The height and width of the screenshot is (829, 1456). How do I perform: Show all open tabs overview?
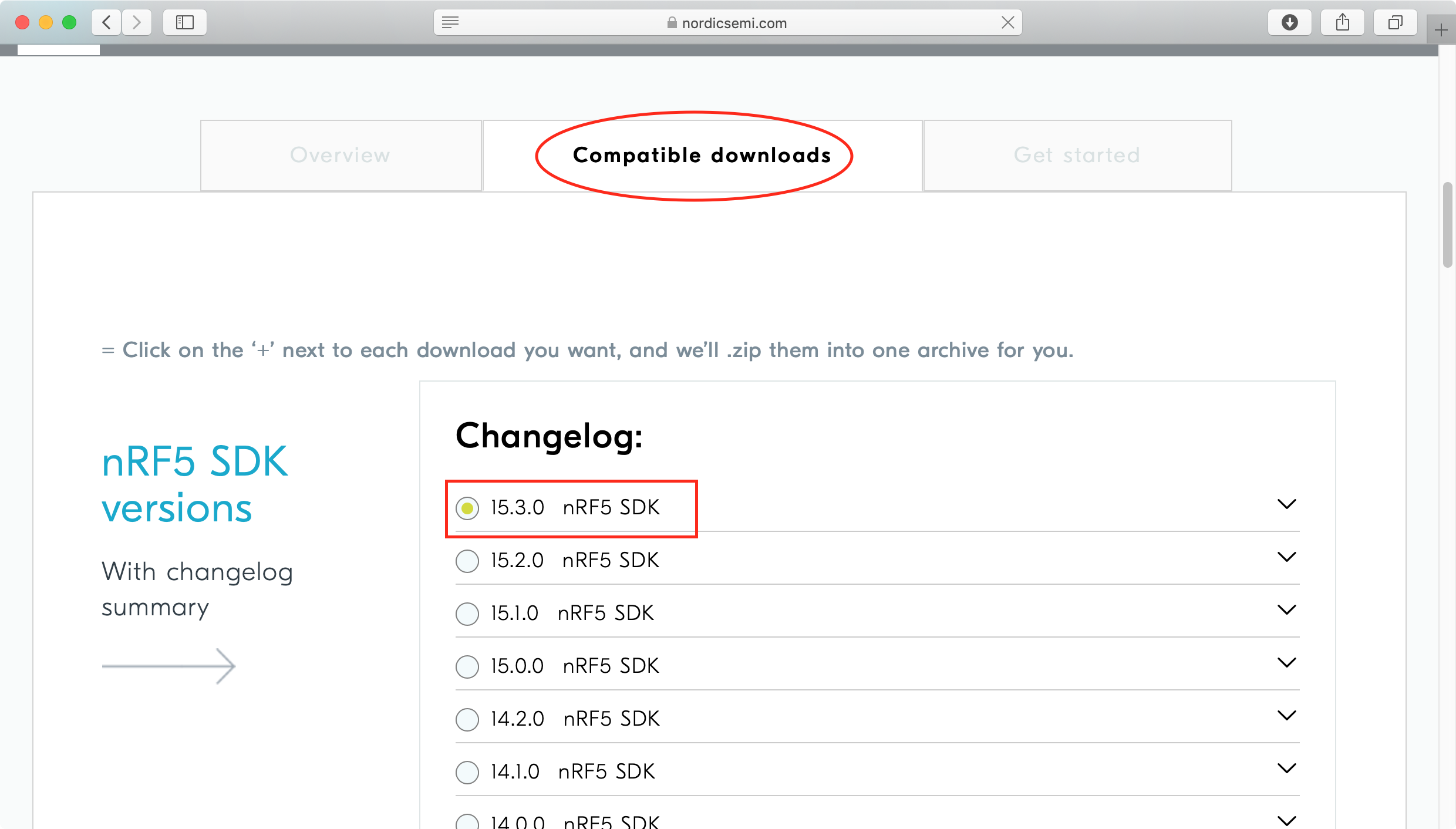point(1396,22)
